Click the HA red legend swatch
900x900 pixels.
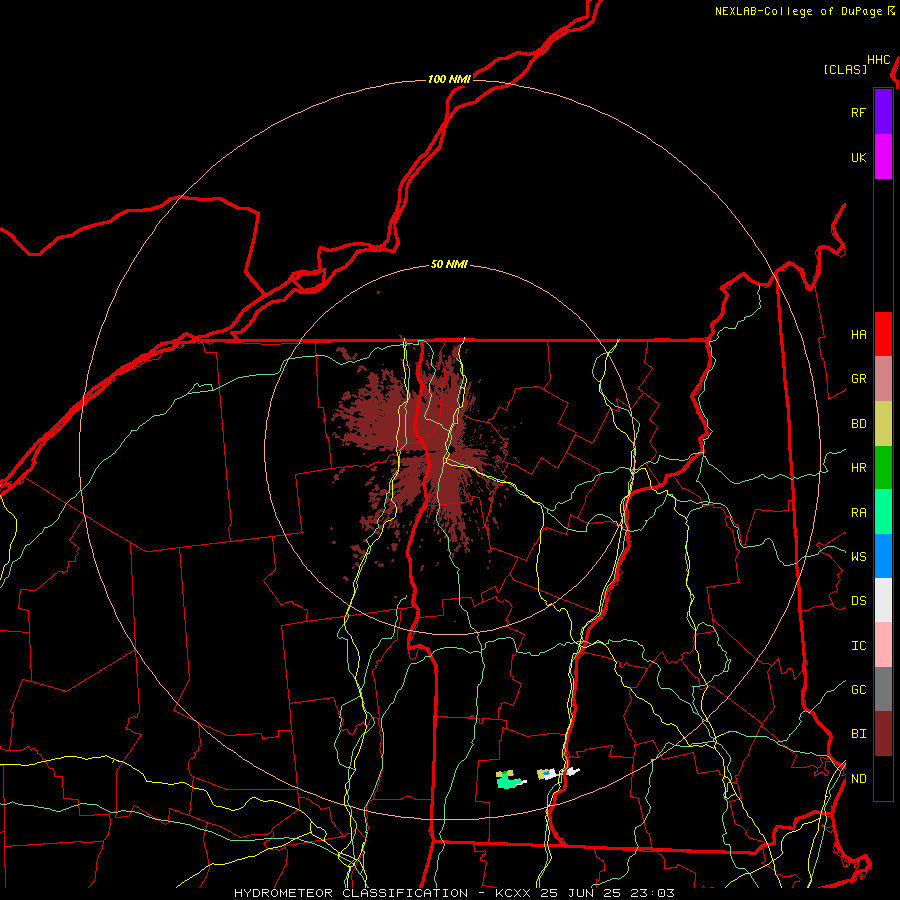883,334
